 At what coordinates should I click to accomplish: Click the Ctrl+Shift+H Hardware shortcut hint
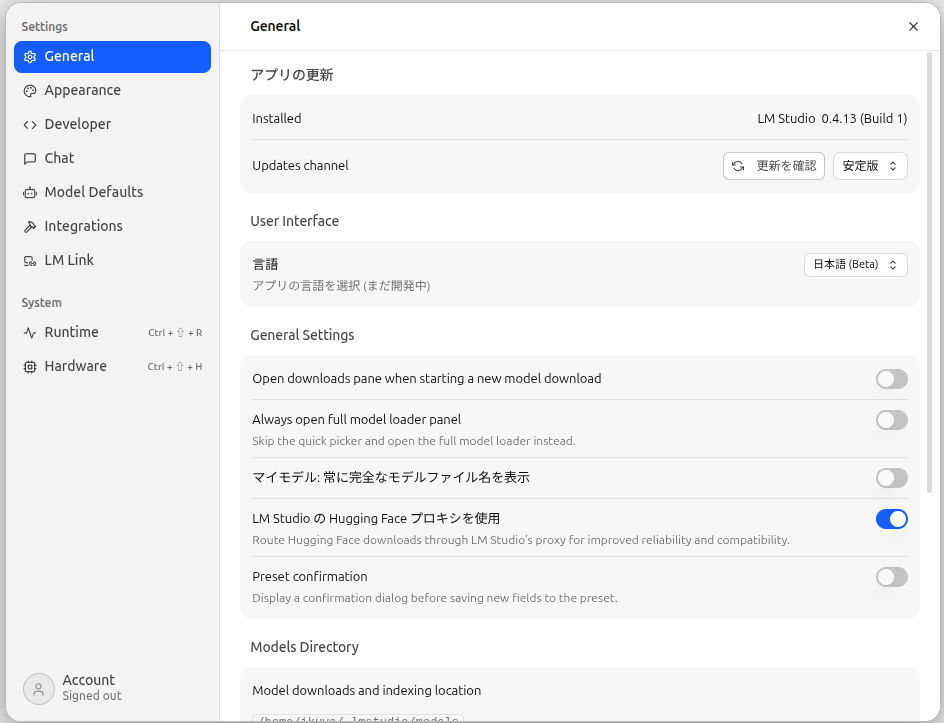click(175, 367)
